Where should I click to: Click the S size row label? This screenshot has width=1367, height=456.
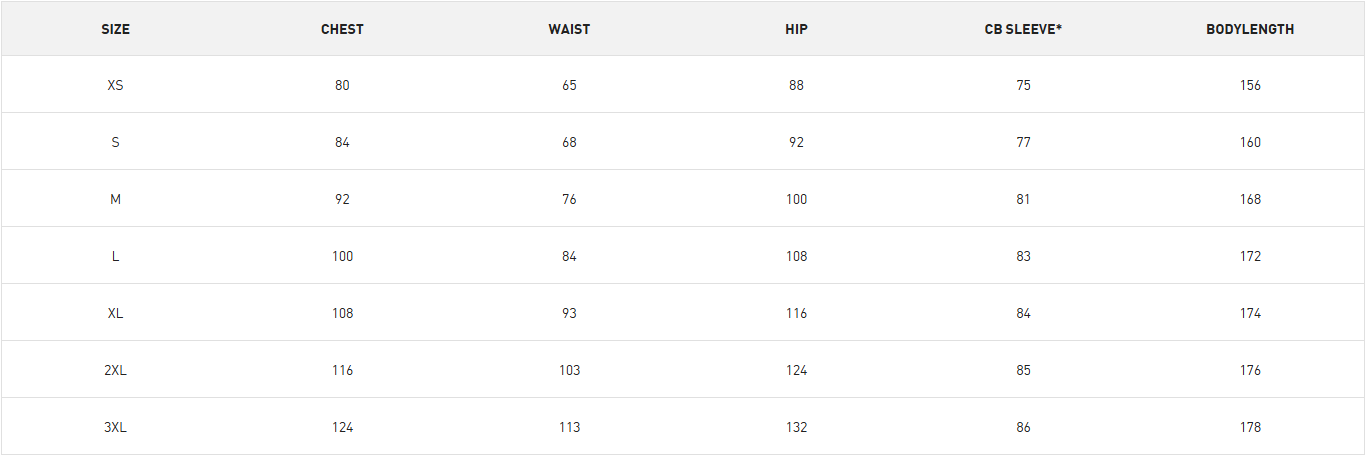(115, 142)
